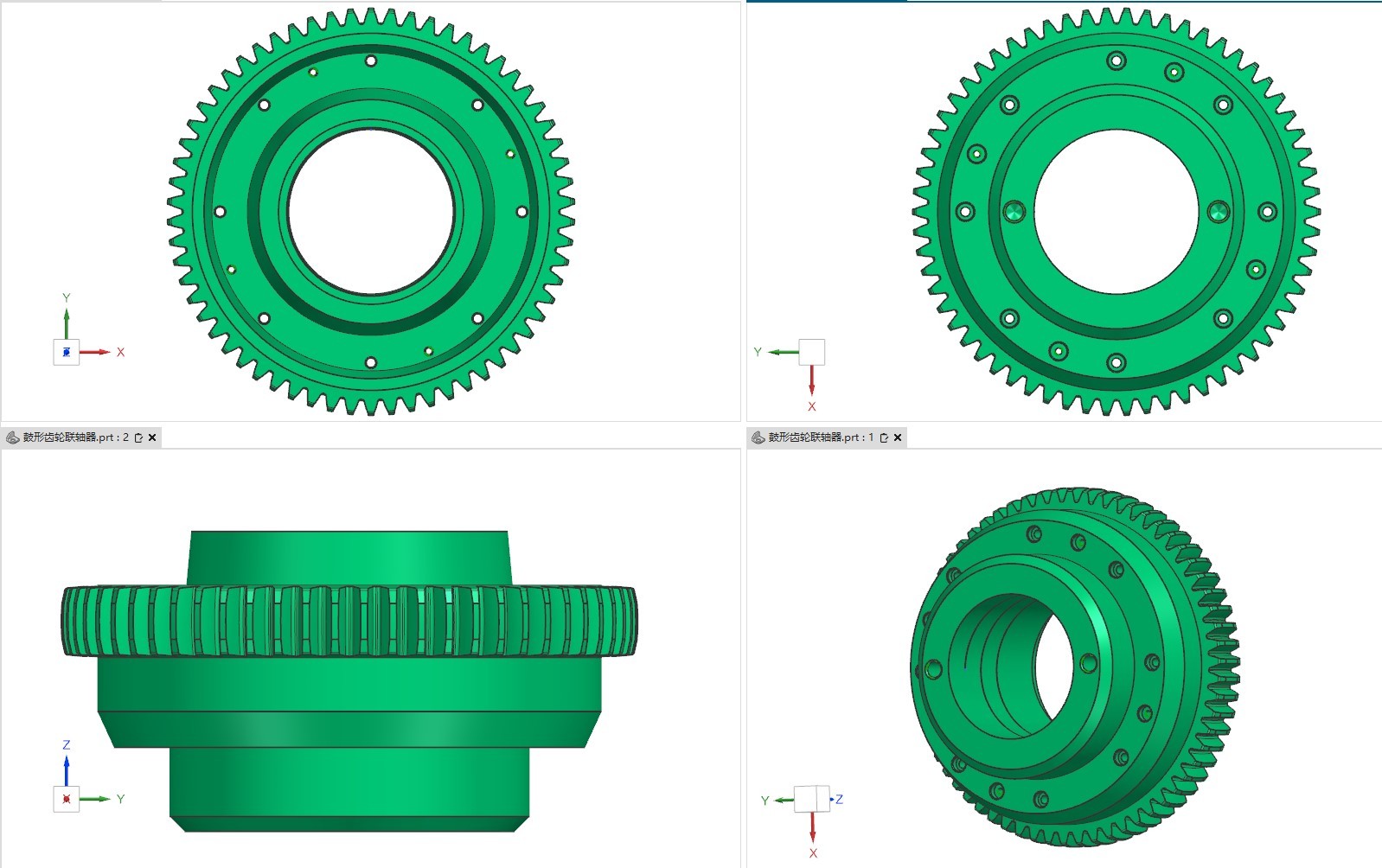Select the gear side profile in the bottom-left view
The width and height of the screenshot is (1382, 868).
pos(349,681)
